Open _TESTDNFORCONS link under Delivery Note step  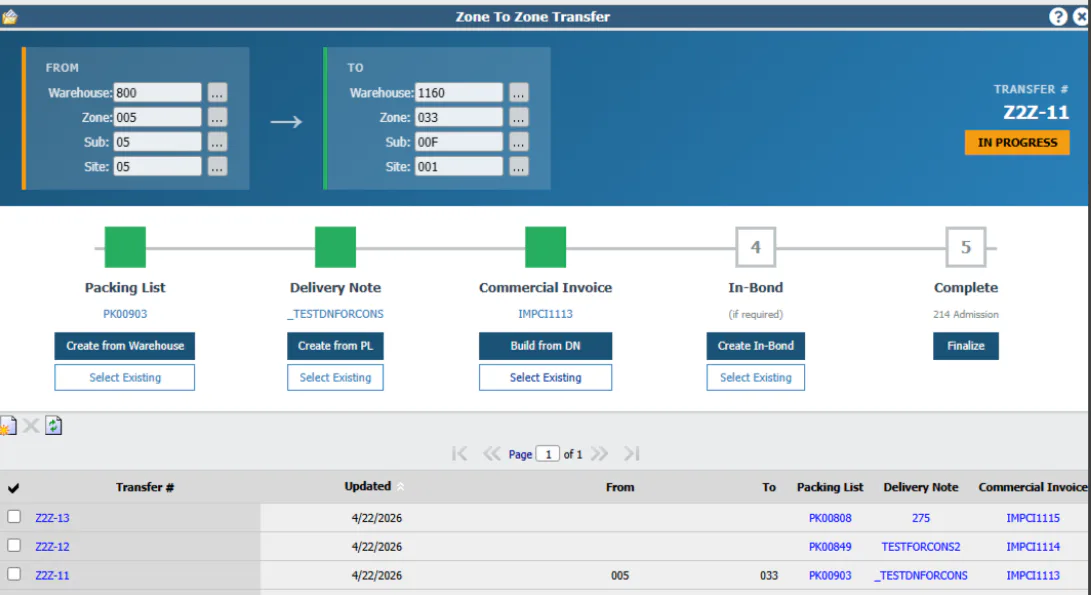pyautogui.click(x=335, y=314)
